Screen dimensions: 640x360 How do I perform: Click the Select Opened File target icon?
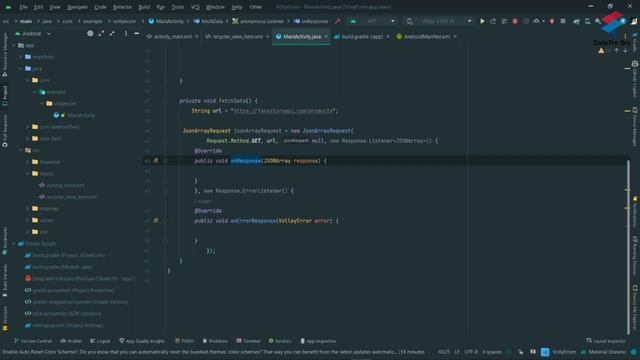point(90,33)
